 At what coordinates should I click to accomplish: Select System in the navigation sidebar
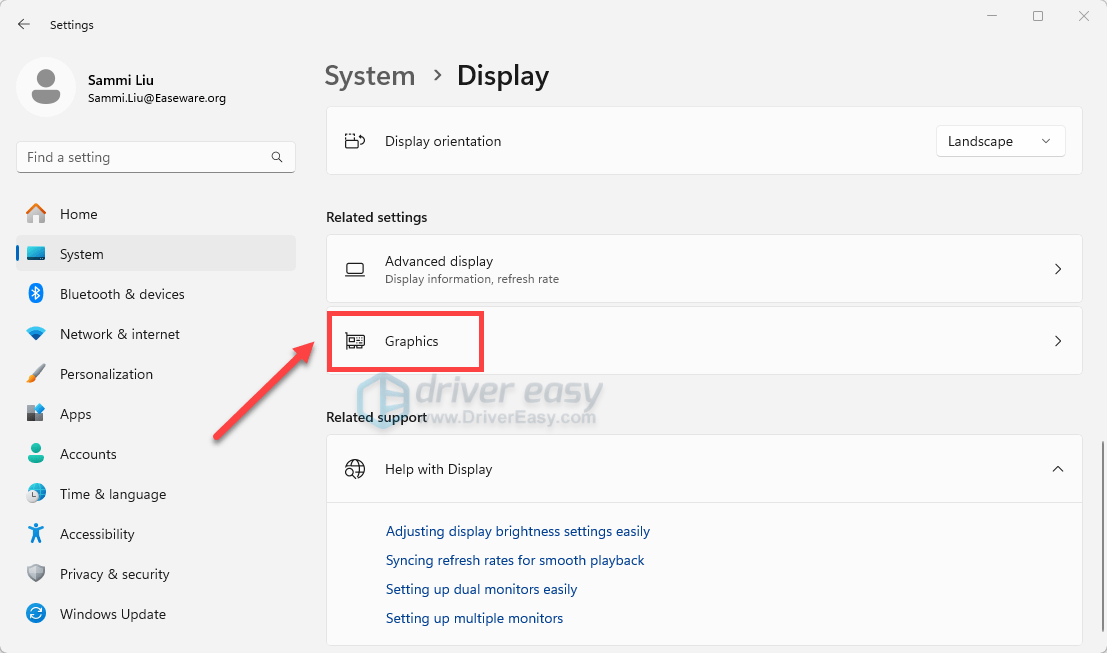[81, 254]
